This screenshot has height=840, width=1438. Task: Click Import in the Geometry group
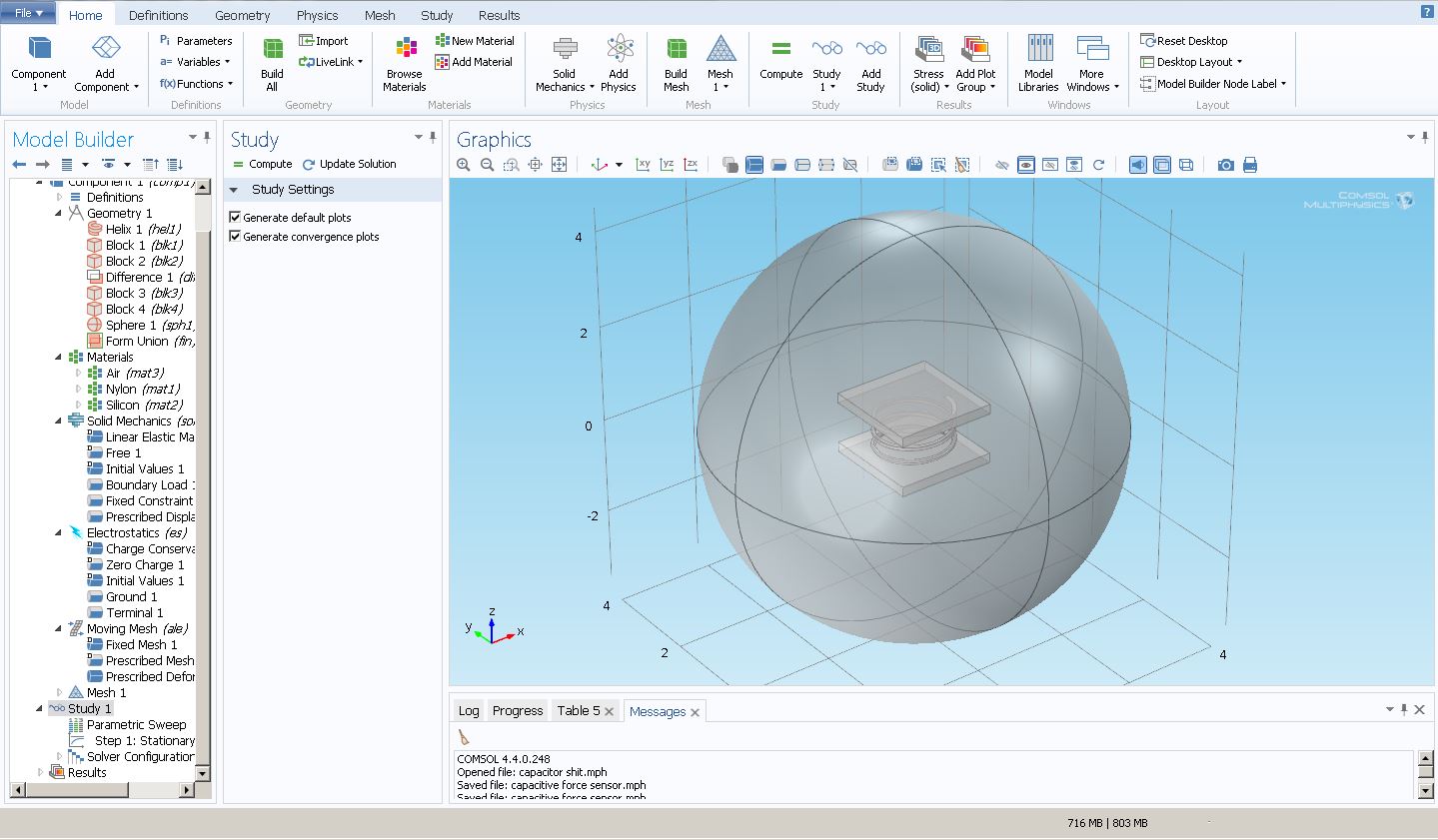coord(324,41)
